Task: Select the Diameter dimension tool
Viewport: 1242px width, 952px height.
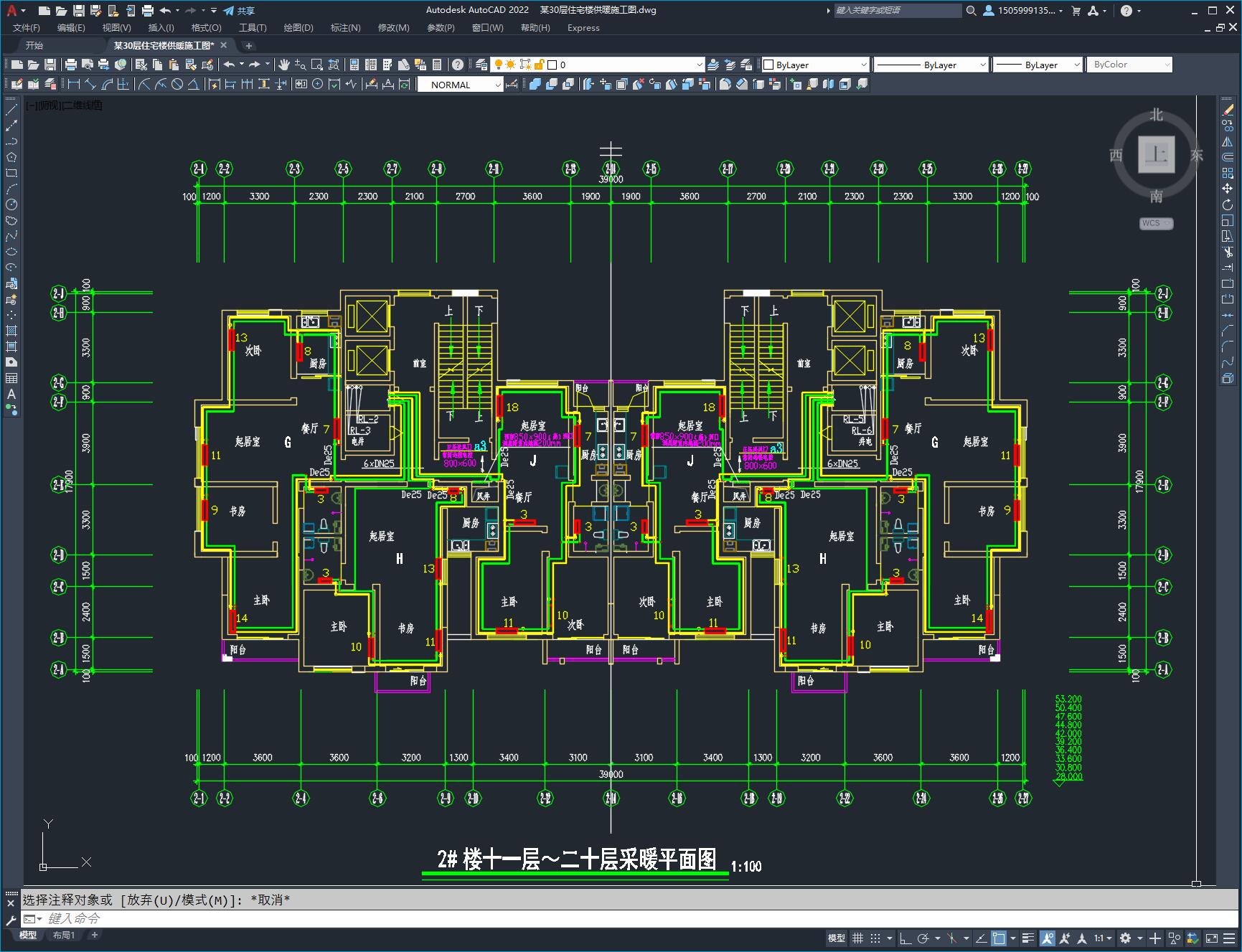Action: click(x=177, y=85)
